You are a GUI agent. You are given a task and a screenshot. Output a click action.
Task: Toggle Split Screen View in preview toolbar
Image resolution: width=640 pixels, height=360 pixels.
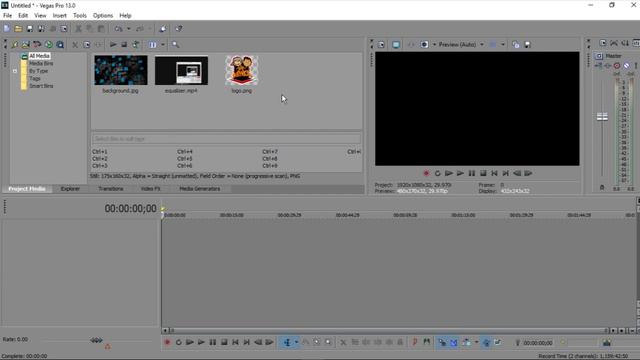(424, 44)
